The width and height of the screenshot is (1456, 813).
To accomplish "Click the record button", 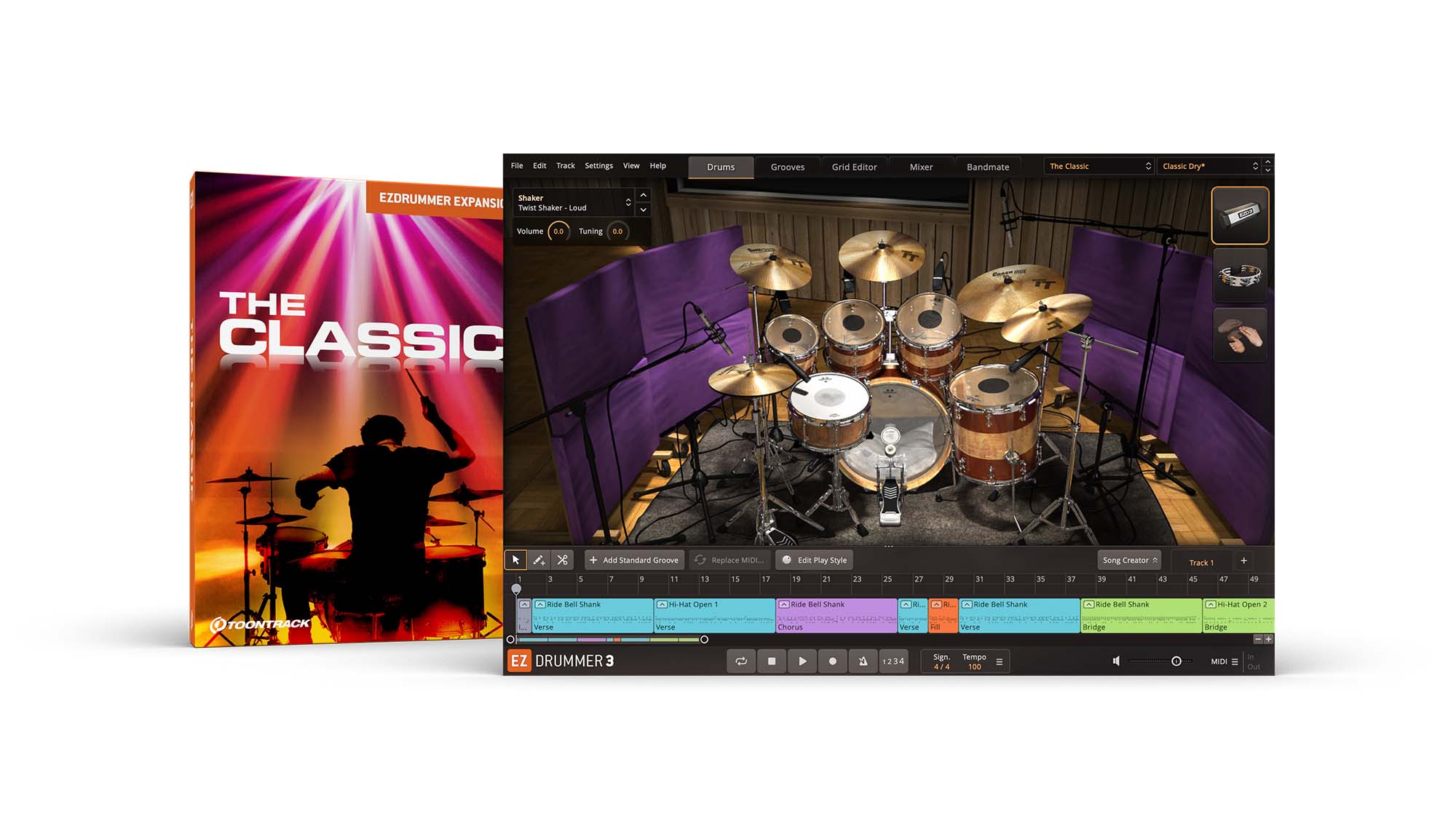I will [832, 661].
